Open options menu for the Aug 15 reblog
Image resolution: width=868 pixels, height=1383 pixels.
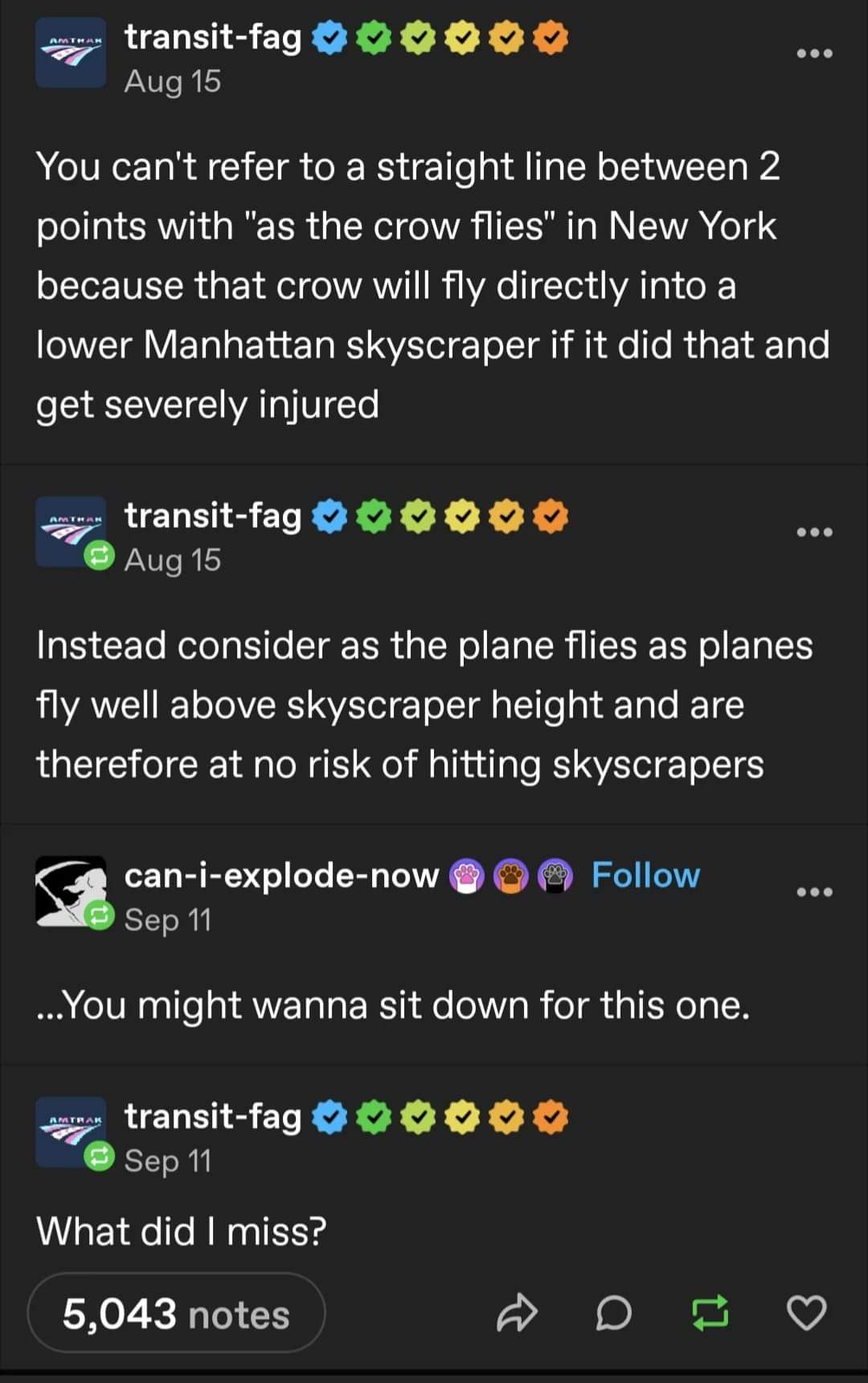814,532
